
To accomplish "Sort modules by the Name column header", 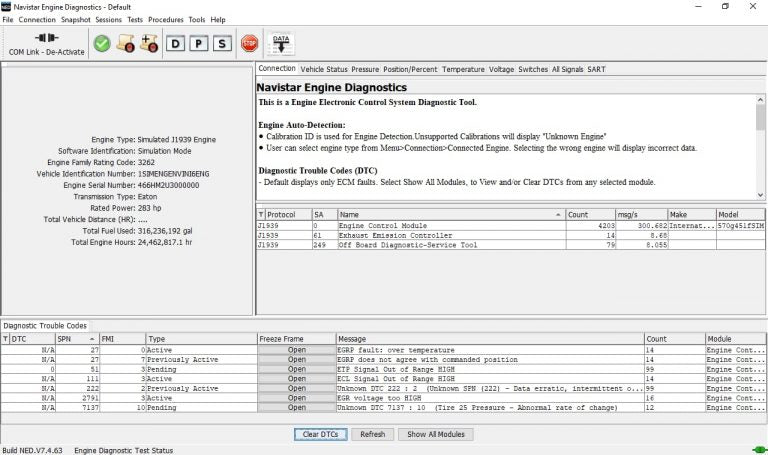I will 450,214.
